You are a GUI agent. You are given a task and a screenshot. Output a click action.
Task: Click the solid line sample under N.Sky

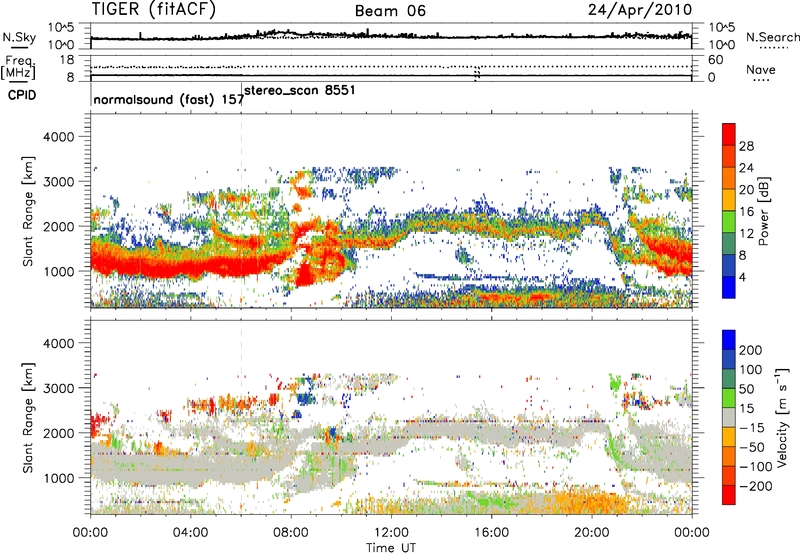[19, 47]
